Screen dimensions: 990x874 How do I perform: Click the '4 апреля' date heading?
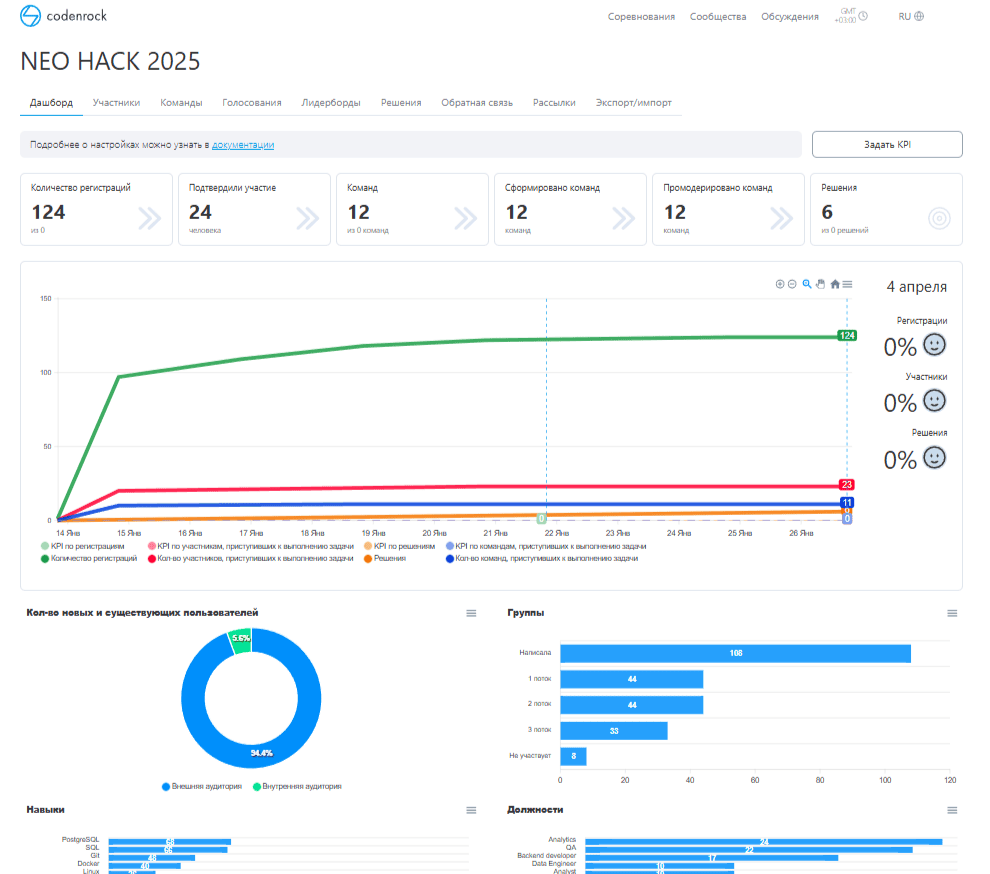click(x=916, y=287)
